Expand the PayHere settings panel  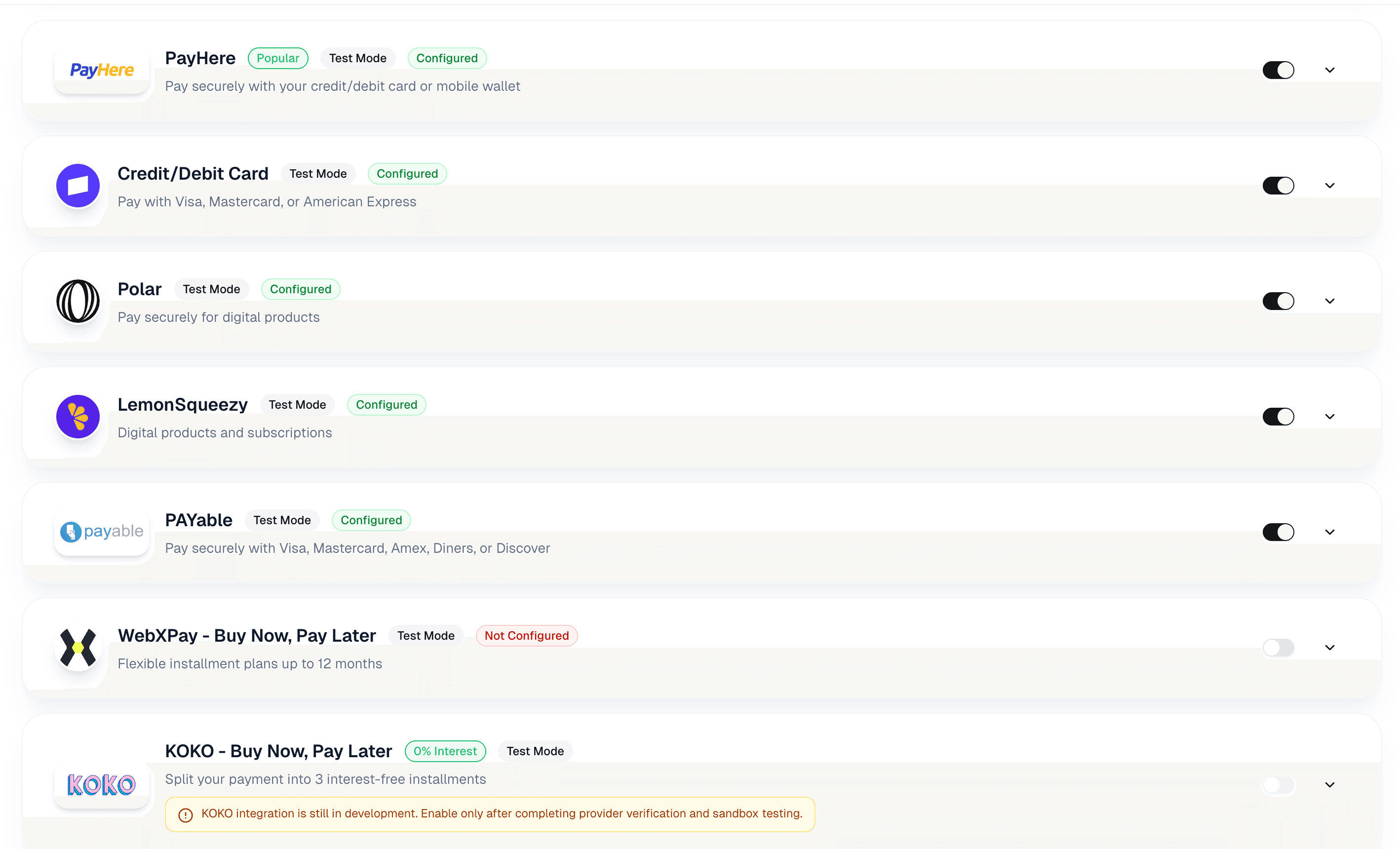(x=1329, y=69)
